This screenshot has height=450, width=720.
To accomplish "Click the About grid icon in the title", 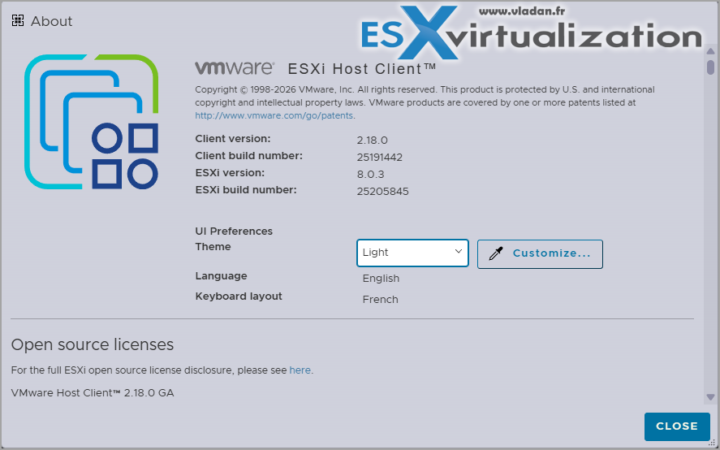I will pyautogui.click(x=18, y=20).
